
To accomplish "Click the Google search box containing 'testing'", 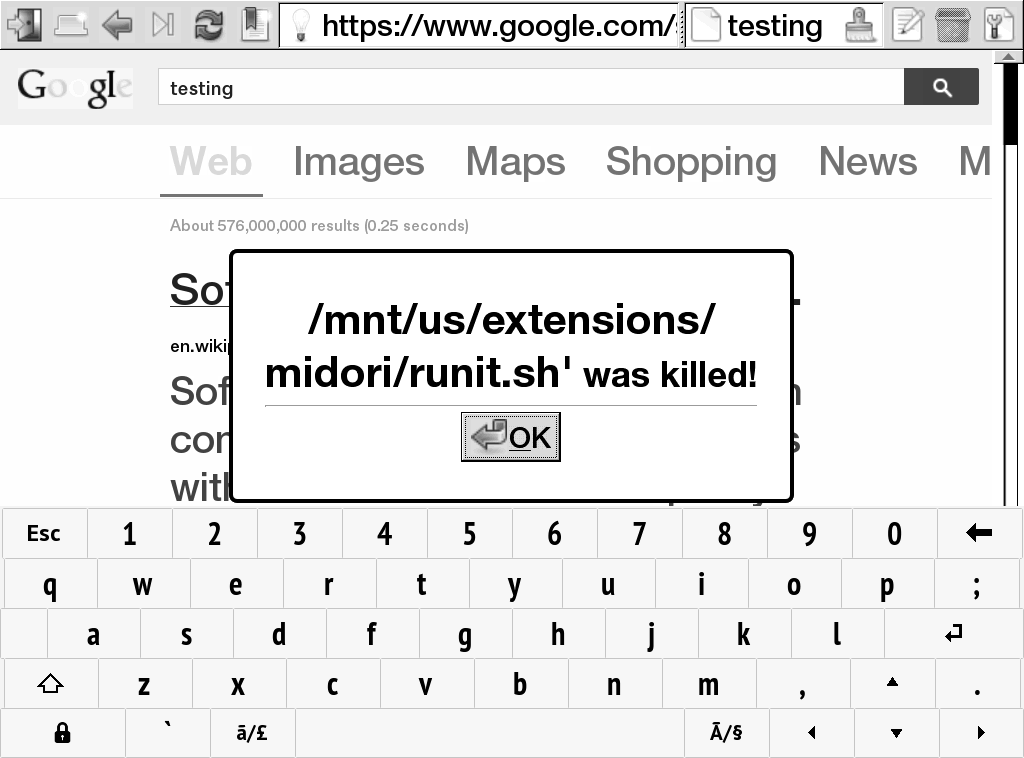I will pos(530,88).
